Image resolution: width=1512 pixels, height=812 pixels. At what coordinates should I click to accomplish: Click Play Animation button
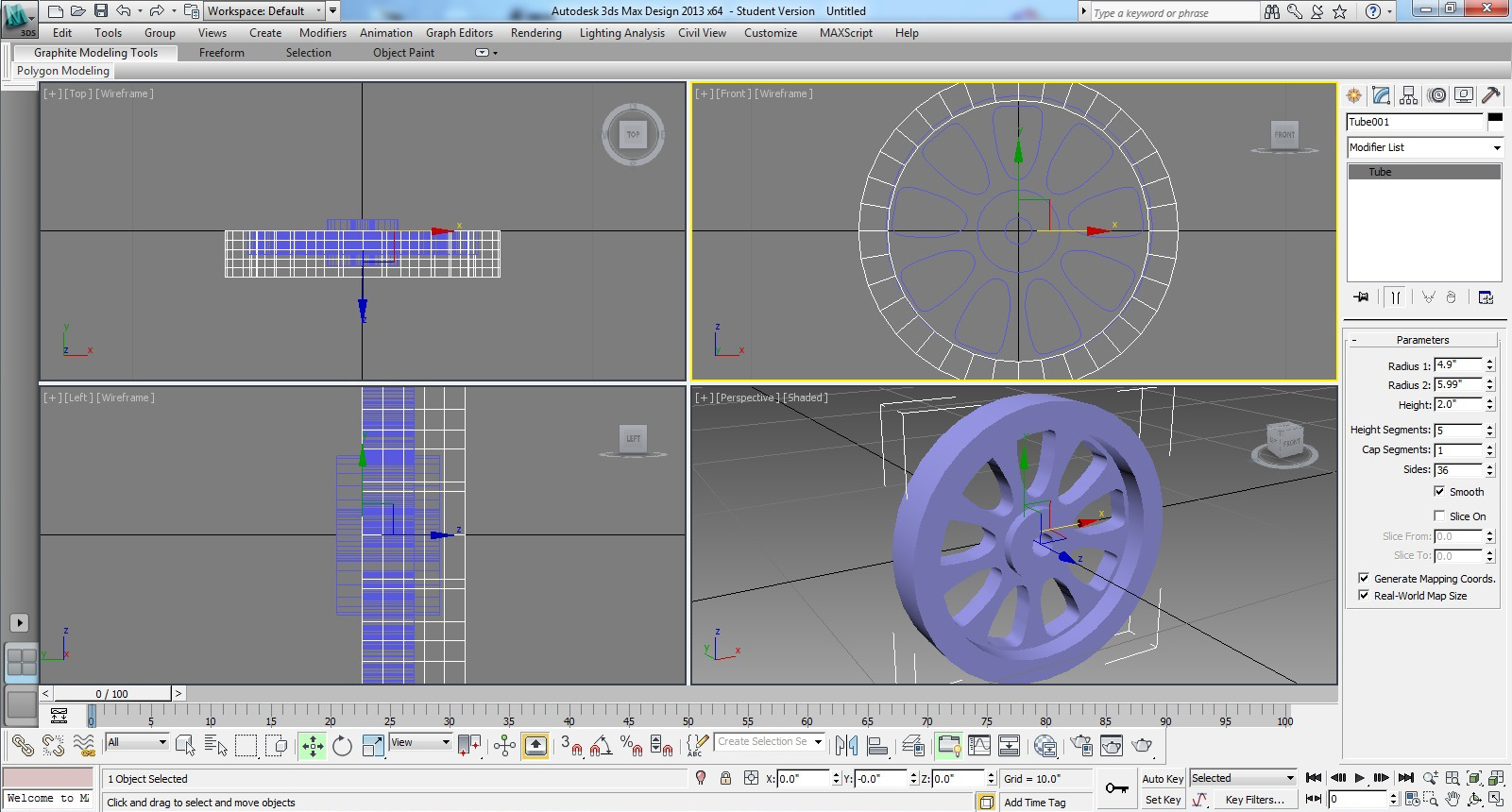(x=1360, y=778)
